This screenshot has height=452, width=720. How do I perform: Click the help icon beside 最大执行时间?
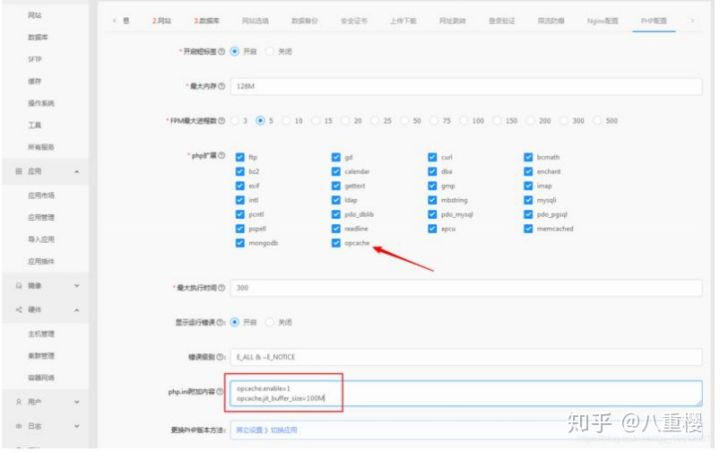click(222, 288)
